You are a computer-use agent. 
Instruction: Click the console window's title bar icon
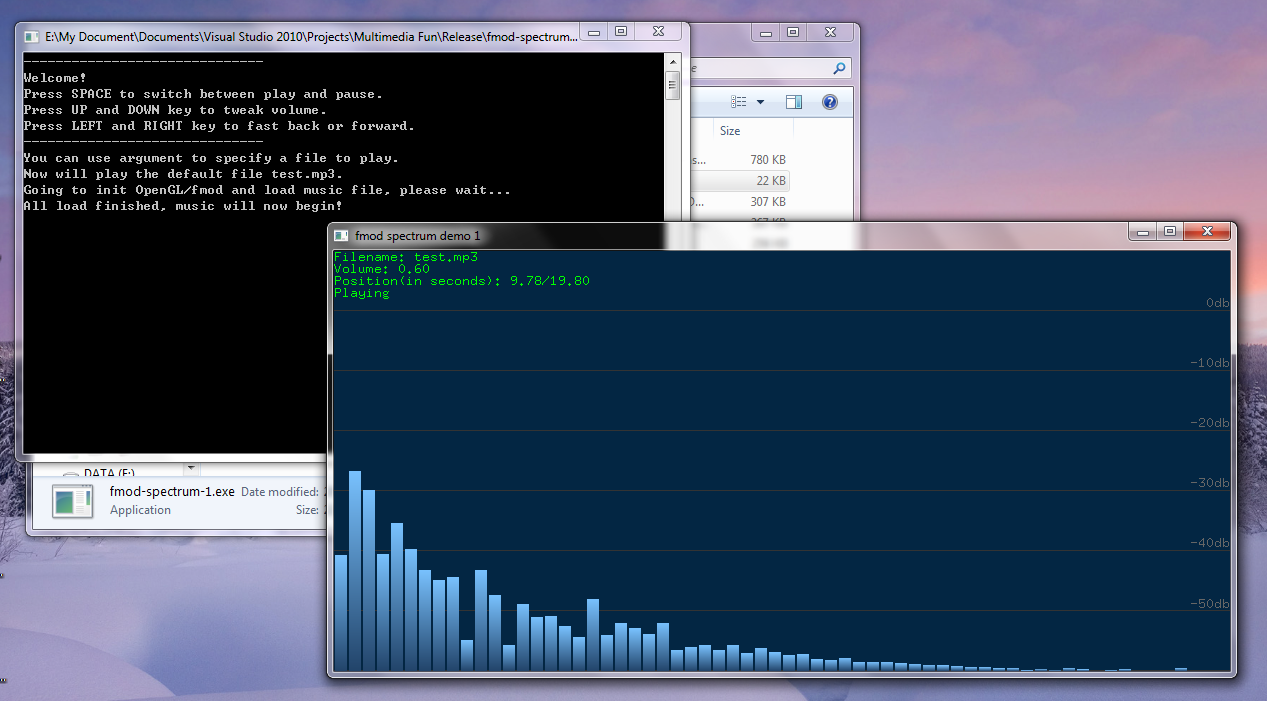pos(32,36)
